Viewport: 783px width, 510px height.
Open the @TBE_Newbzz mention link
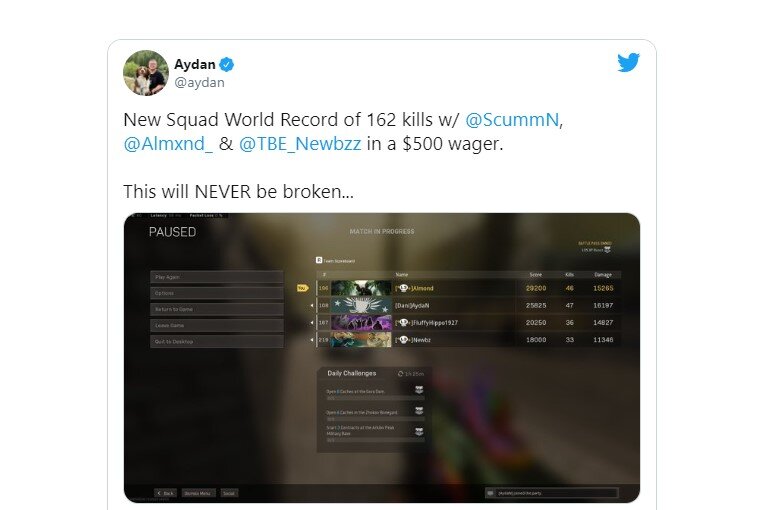(300, 144)
